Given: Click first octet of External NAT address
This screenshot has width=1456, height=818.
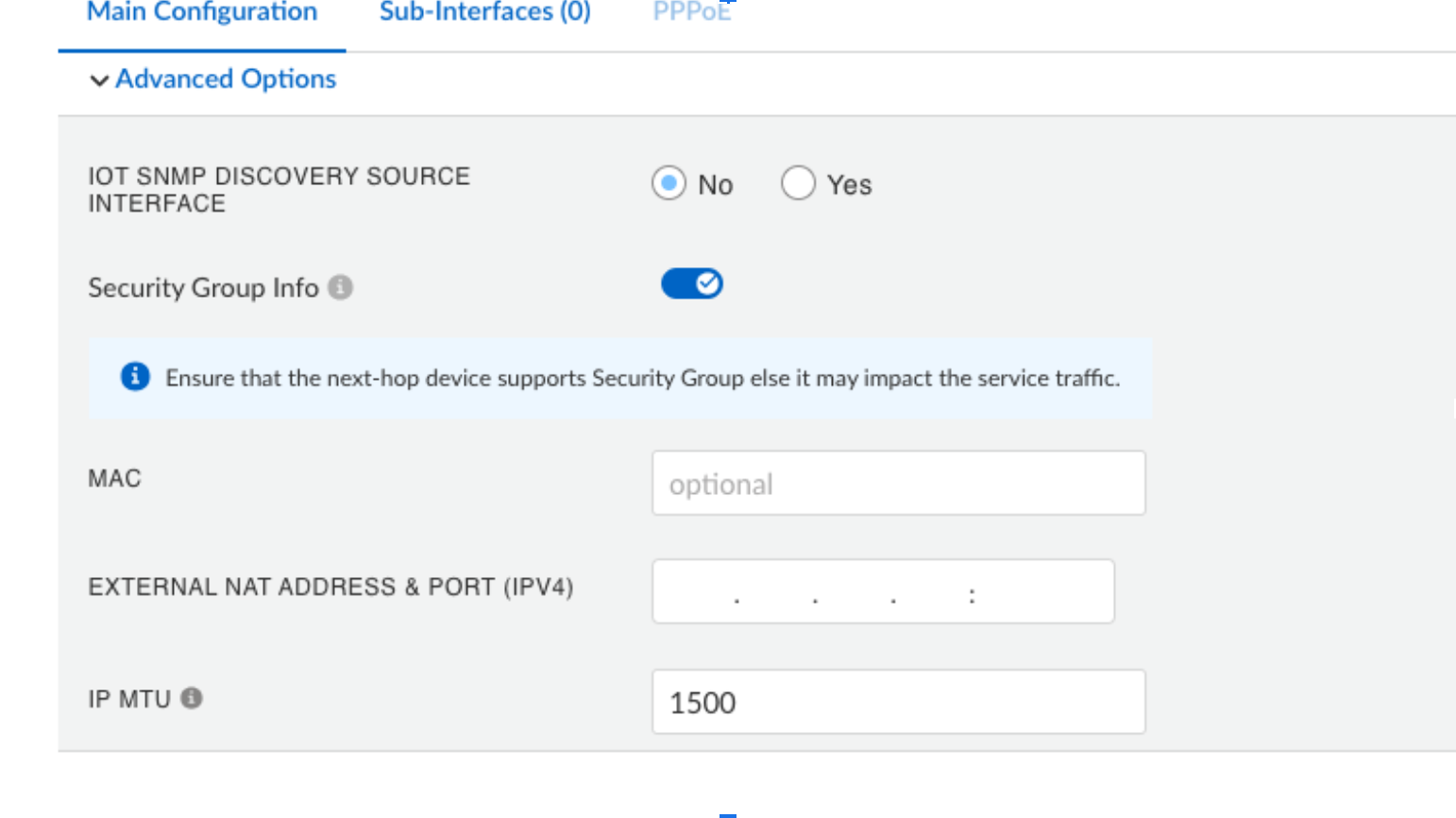Looking at the screenshot, I should [x=697, y=592].
